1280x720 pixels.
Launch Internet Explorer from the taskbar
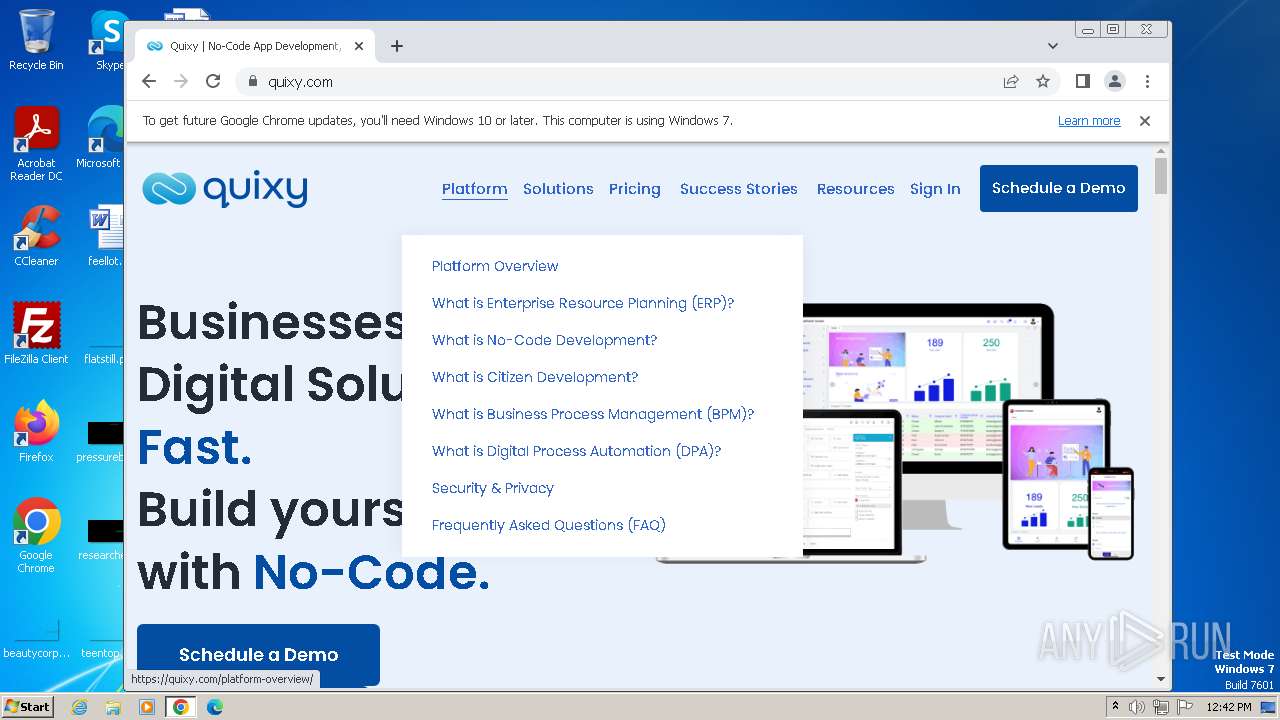tap(80, 707)
